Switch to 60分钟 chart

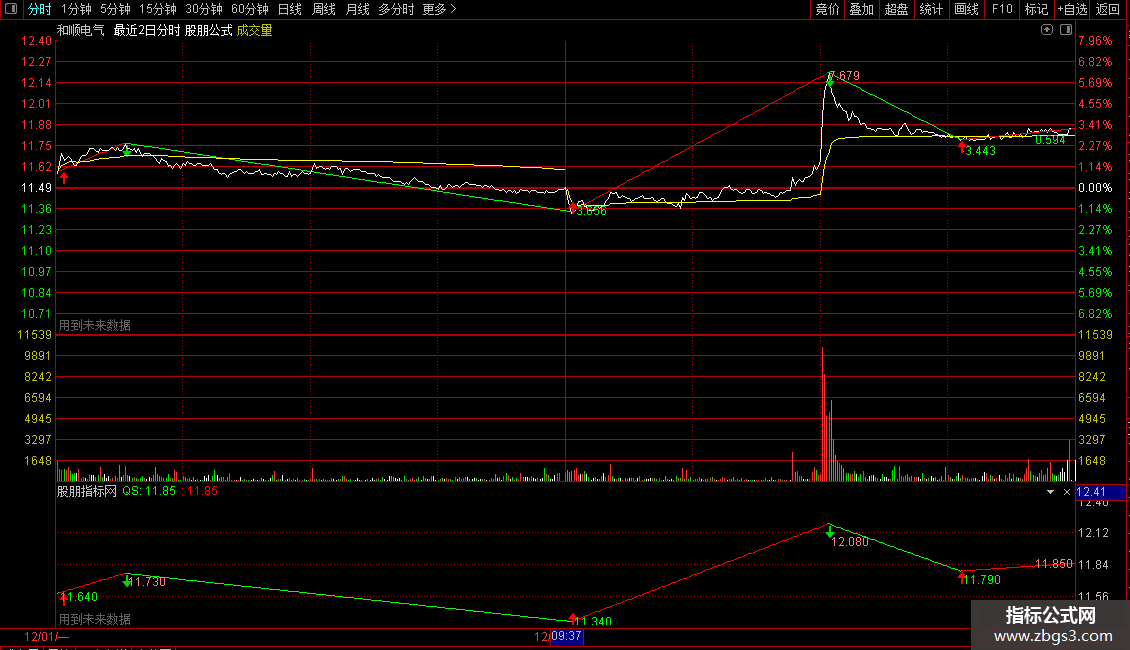(x=249, y=9)
